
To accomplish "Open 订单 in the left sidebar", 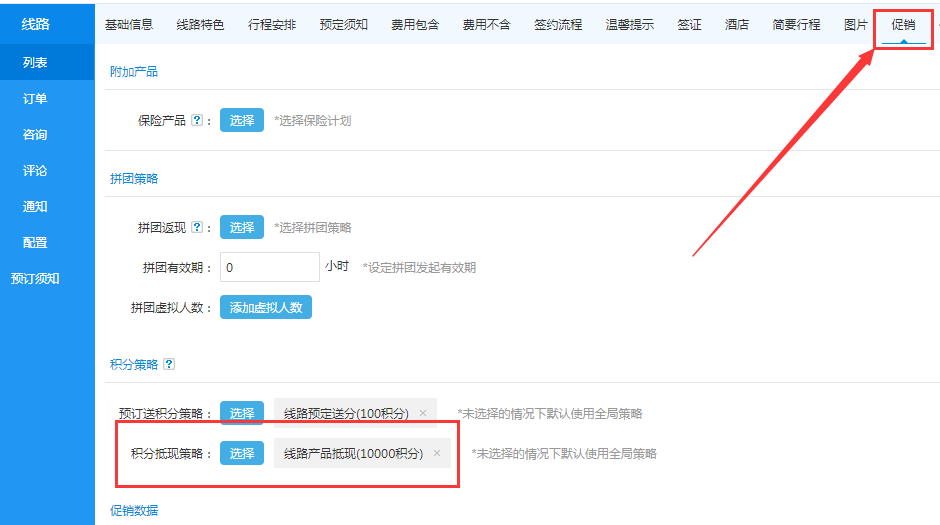I will coord(35,99).
